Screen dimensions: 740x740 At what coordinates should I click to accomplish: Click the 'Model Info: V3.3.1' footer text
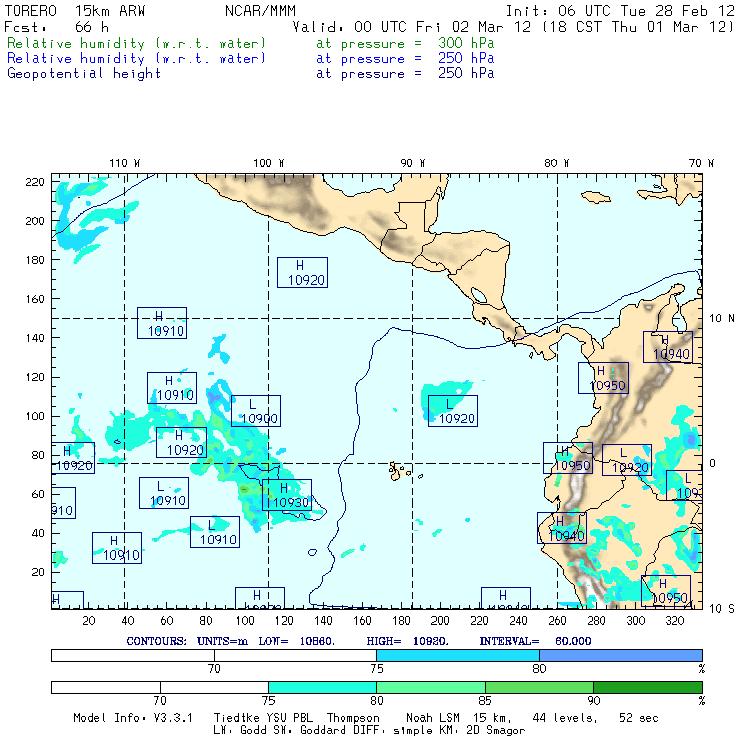point(133,718)
